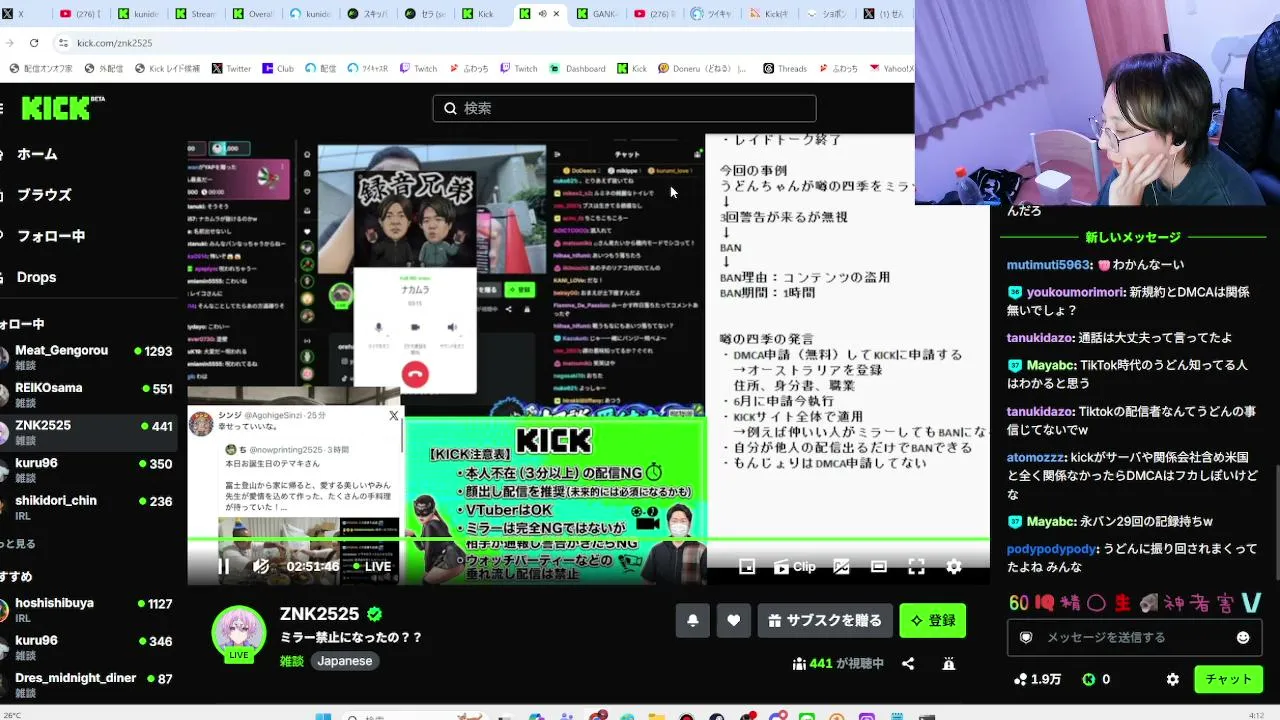The image size is (1280, 720).
Task: Jump to LIVE in the video player
Action: [371, 567]
